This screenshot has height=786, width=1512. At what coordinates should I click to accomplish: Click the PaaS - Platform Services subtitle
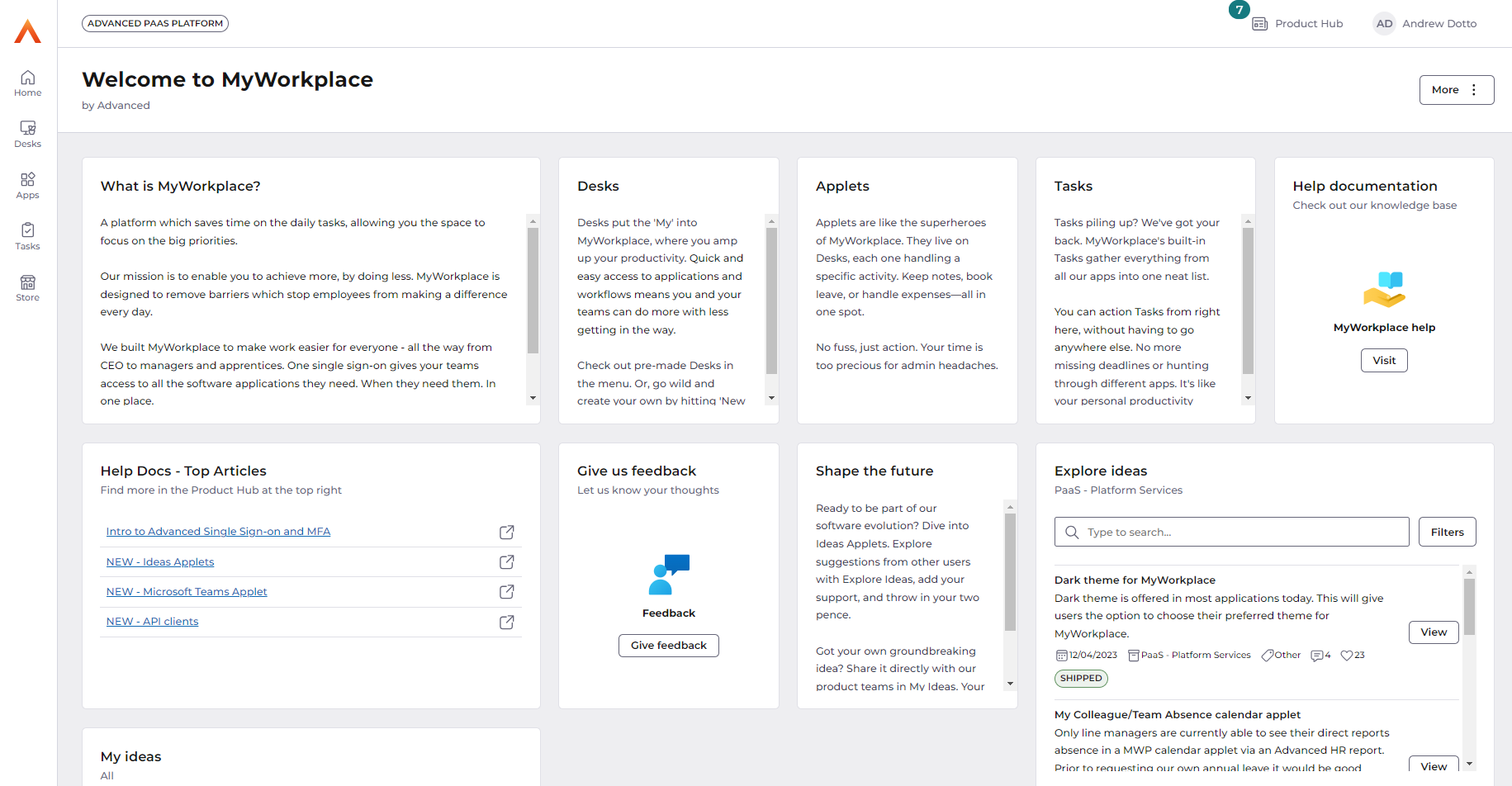[x=1118, y=490]
